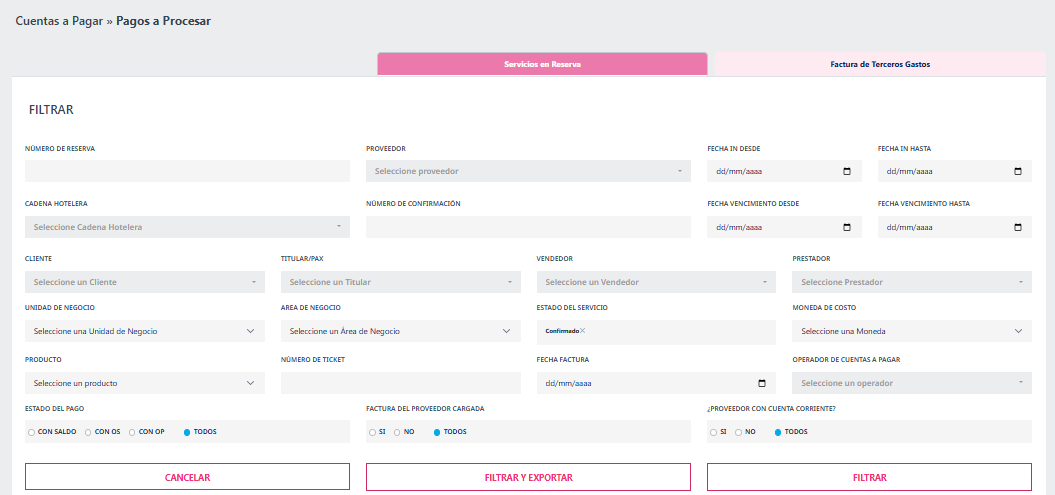The image size is (1055, 495).
Task: Remove the Confirmado tag with its X
Action: click(x=583, y=330)
